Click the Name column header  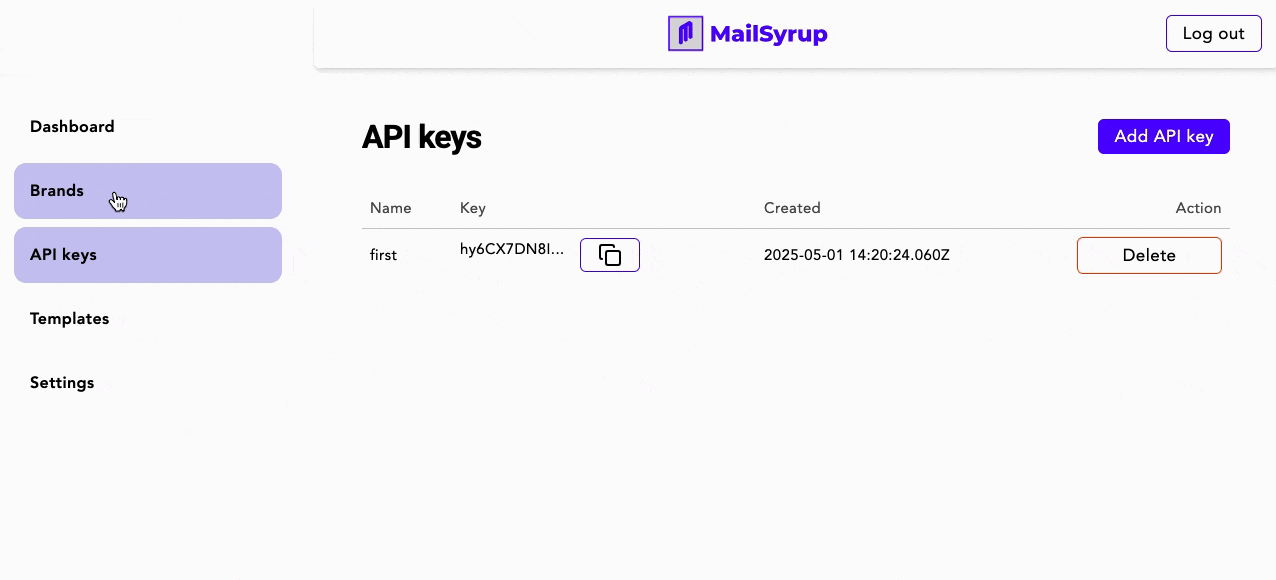click(x=390, y=208)
